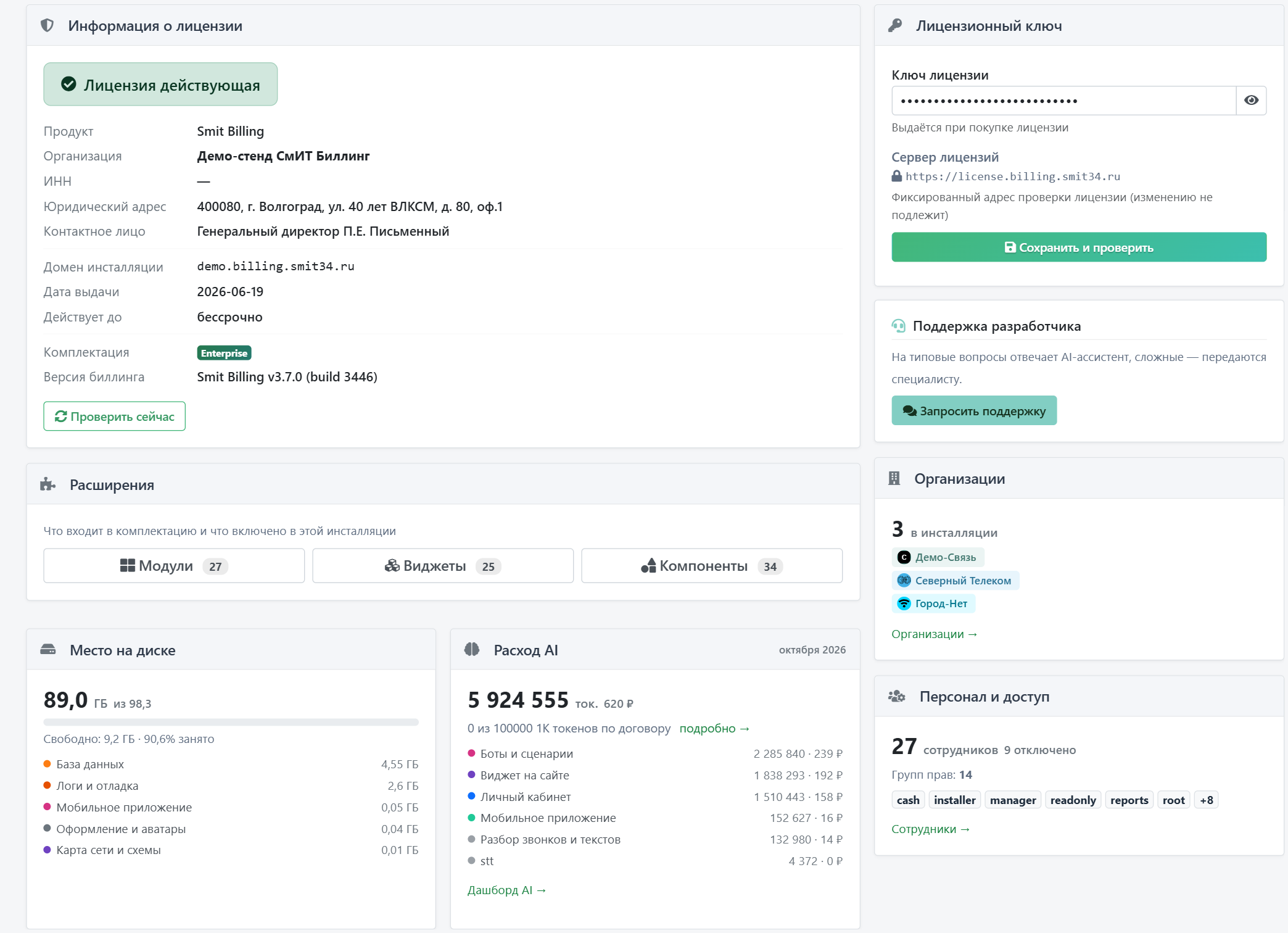1288x933 pixels.
Task: Click the reports permission group badge
Action: coord(1129,800)
